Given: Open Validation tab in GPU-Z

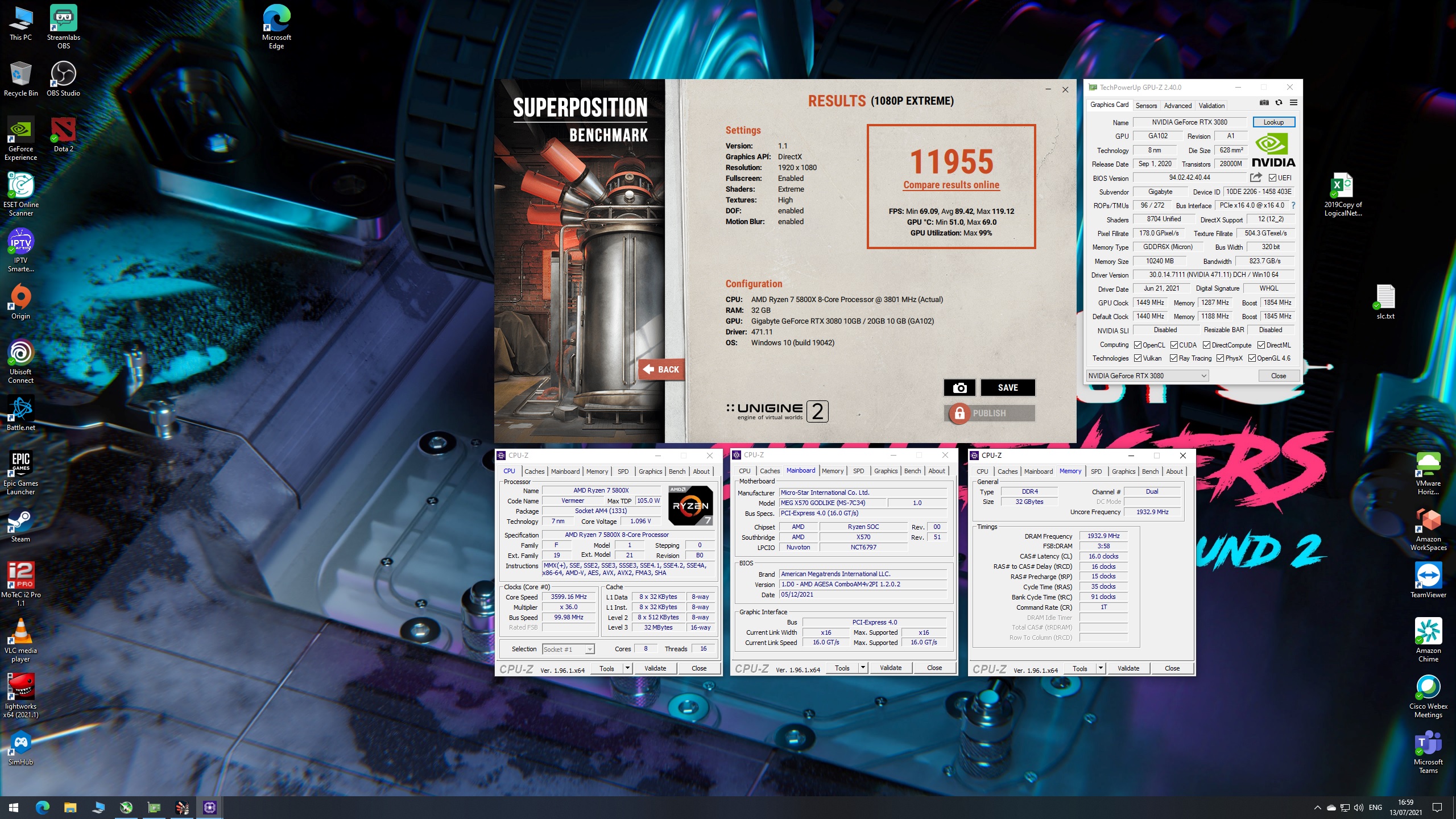Looking at the screenshot, I should pos(1211,106).
